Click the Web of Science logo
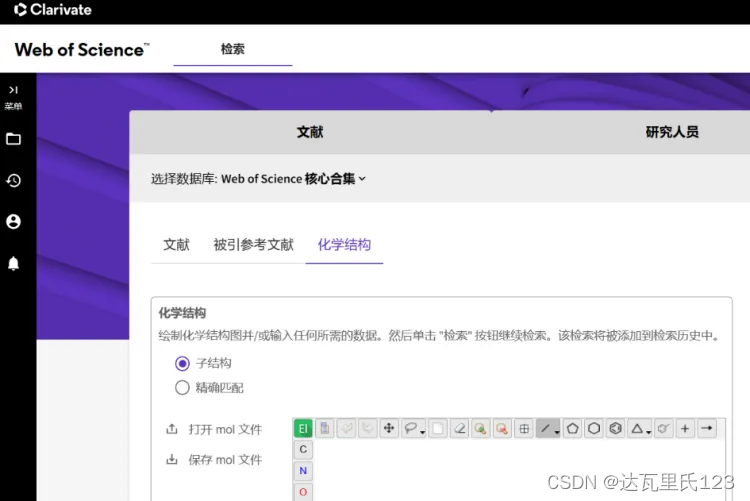The height and width of the screenshot is (501, 750). 82,50
